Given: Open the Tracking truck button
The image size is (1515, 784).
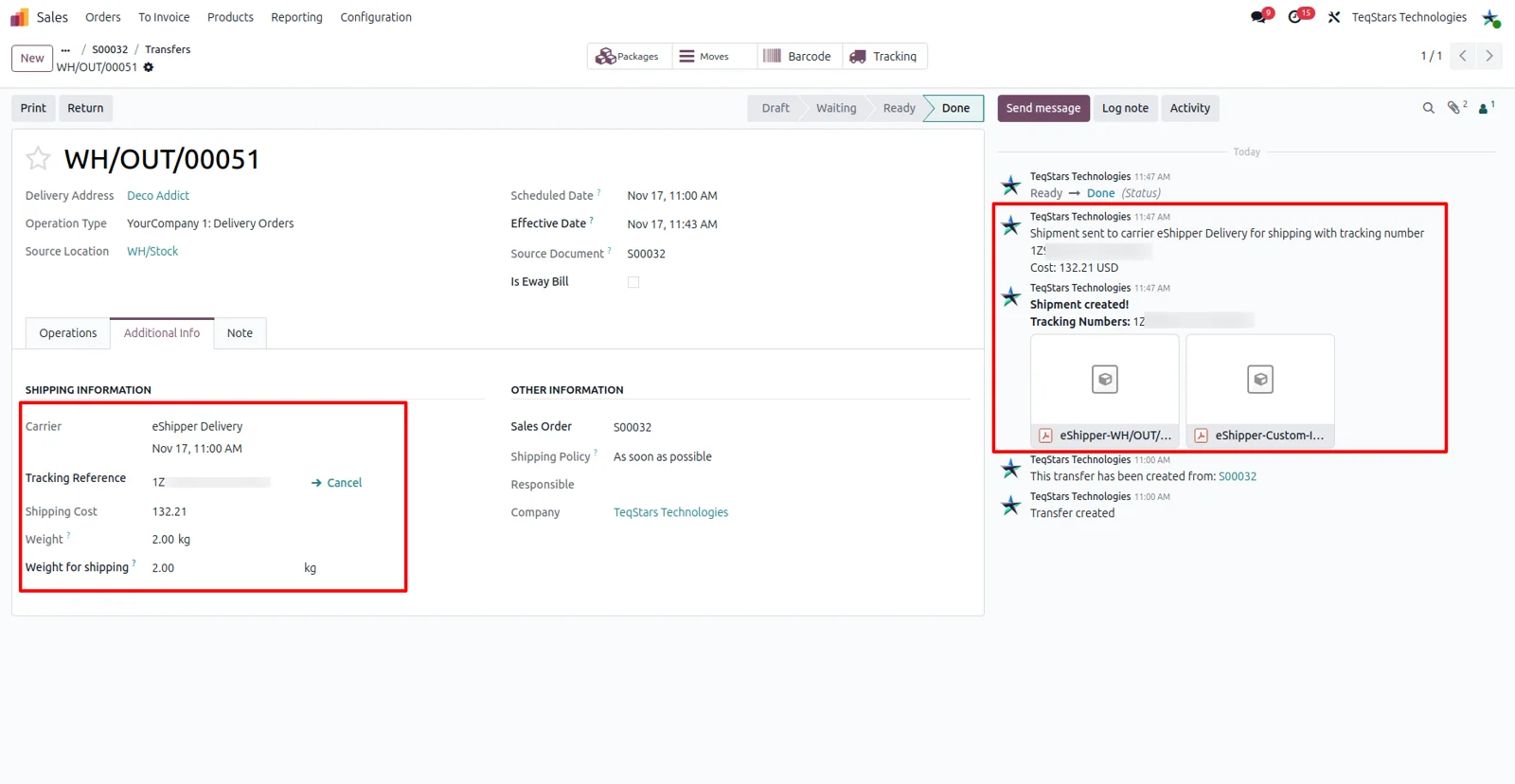Looking at the screenshot, I should pyautogui.click(x=883, y=57).
